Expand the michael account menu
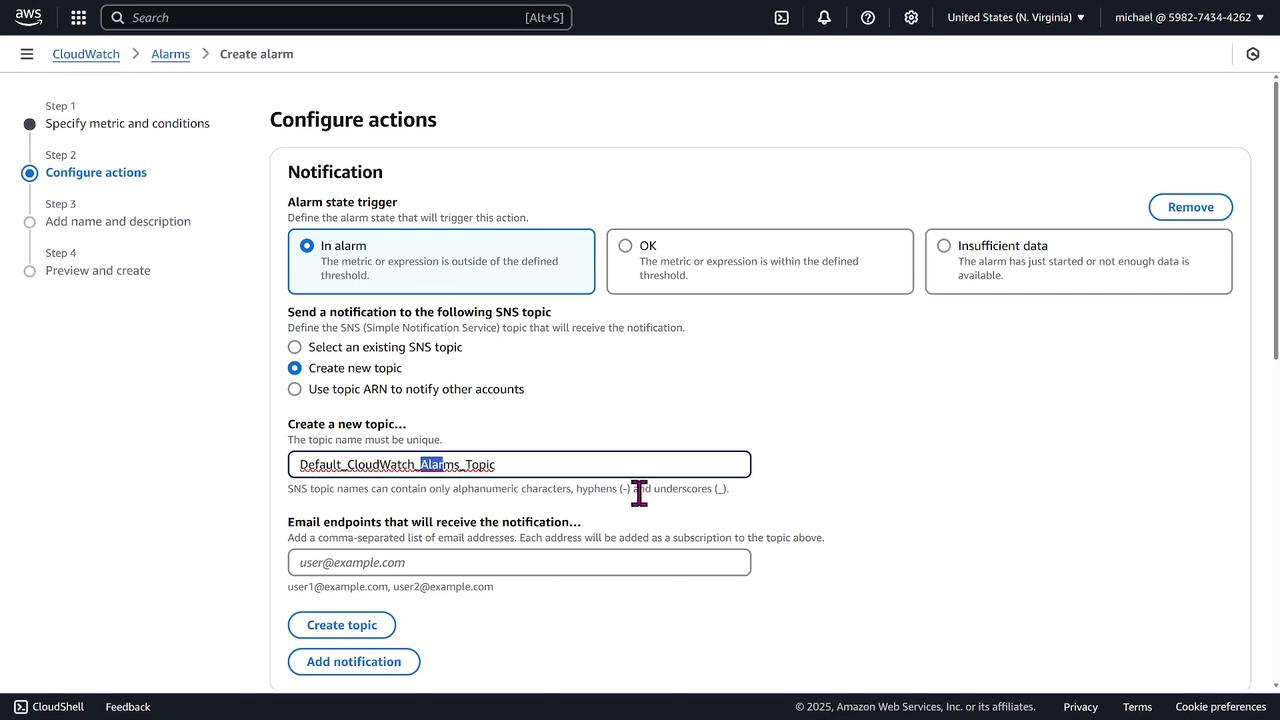 tap(1189, 17)
